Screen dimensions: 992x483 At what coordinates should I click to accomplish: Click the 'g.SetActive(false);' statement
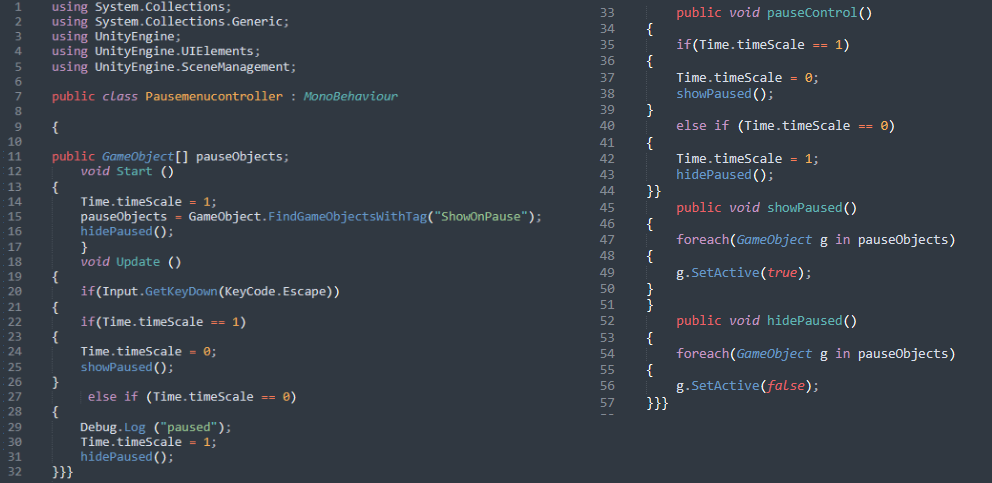pos(747,386)
